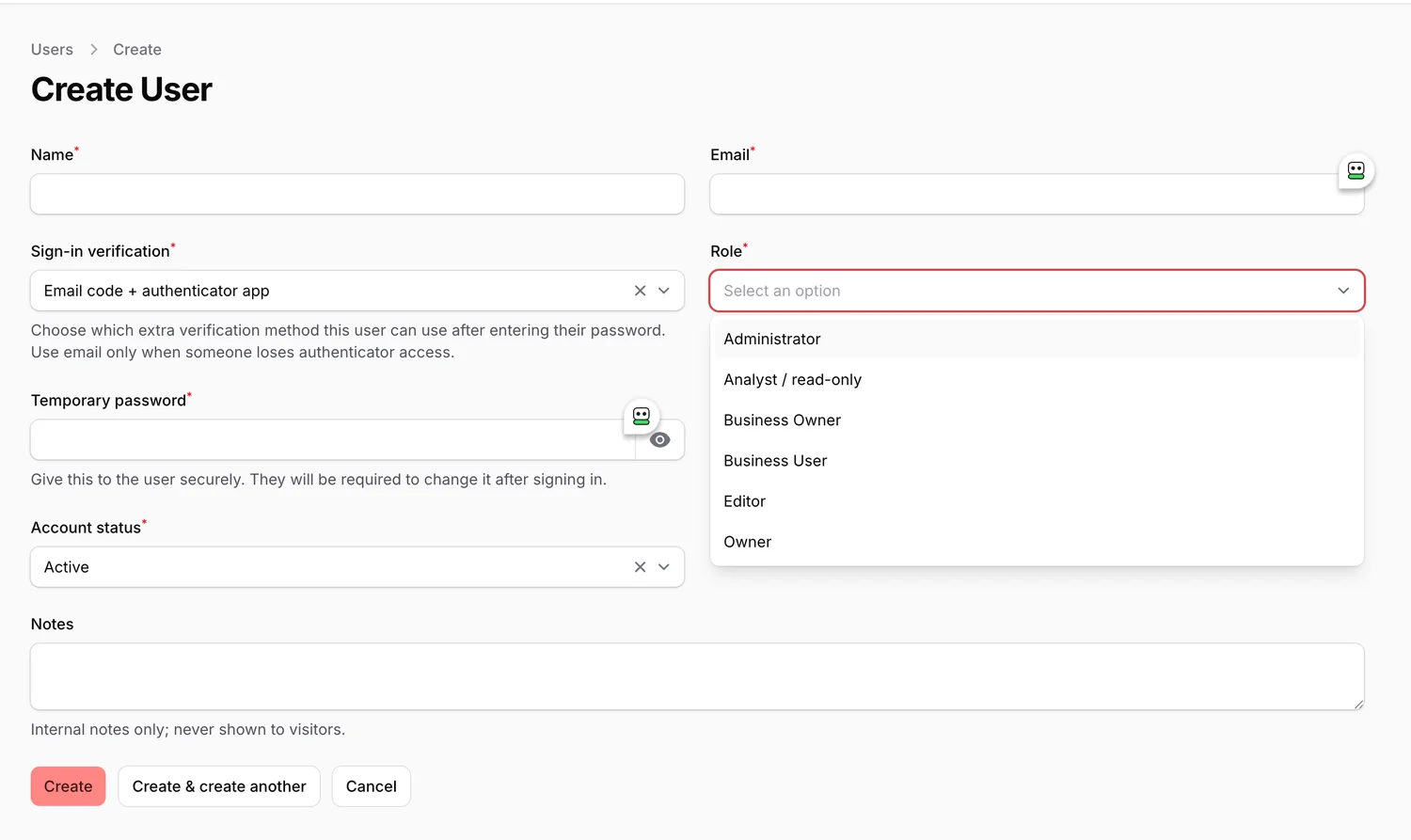Toggle temporary password visibility eye icon
This screenshot has height=840, width=1411.
tap(660, 440)
